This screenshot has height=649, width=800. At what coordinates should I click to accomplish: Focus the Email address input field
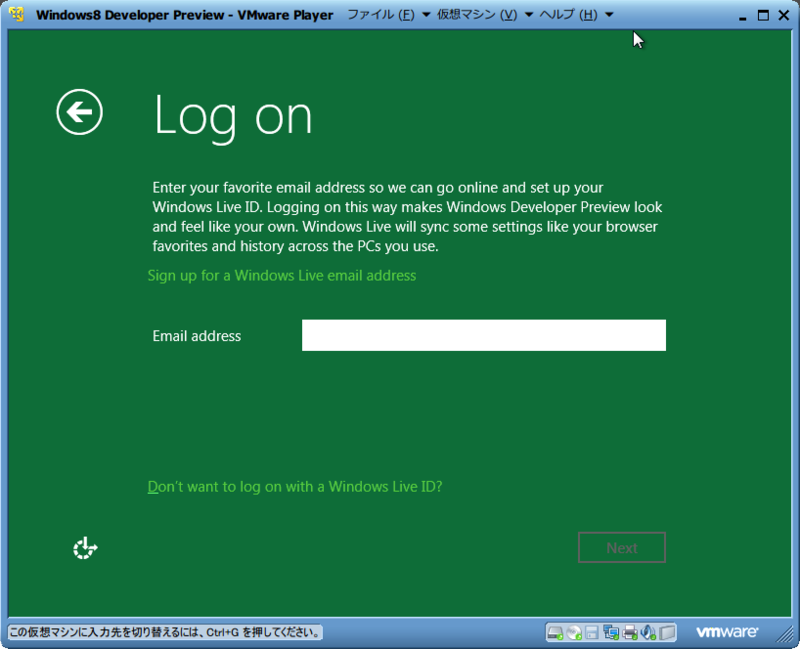[x=484, y=335]
